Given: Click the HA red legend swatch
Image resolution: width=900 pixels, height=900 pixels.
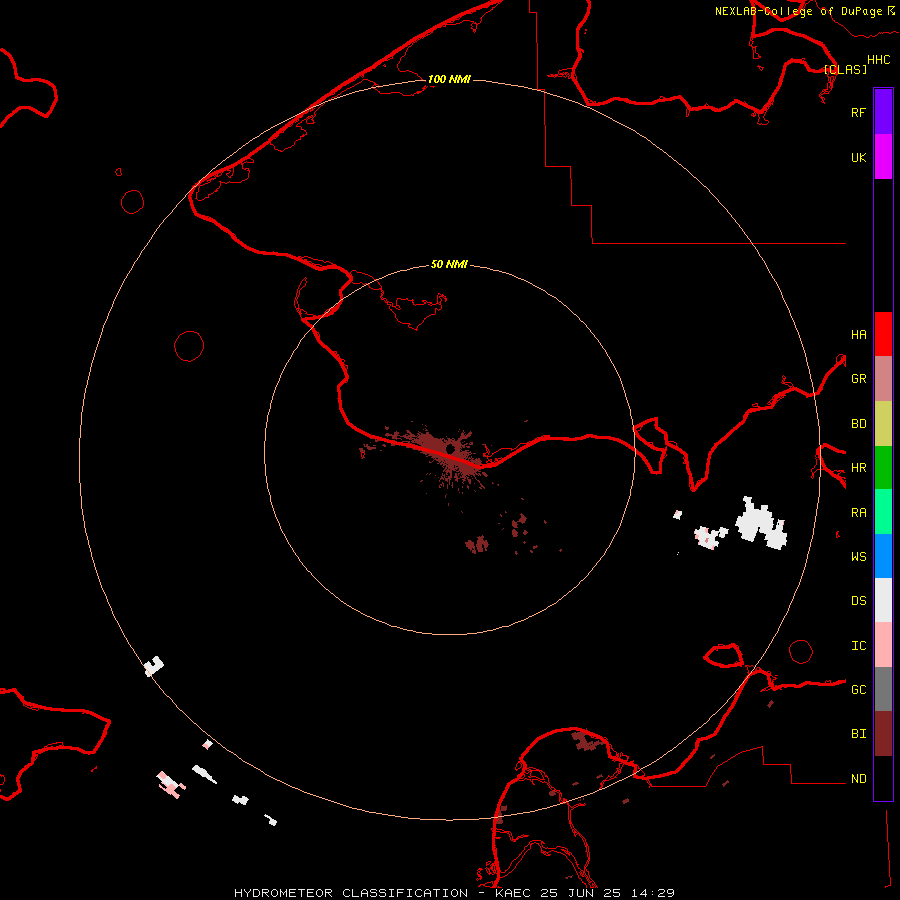Looking at the screenshot, I should pos(883,334).
